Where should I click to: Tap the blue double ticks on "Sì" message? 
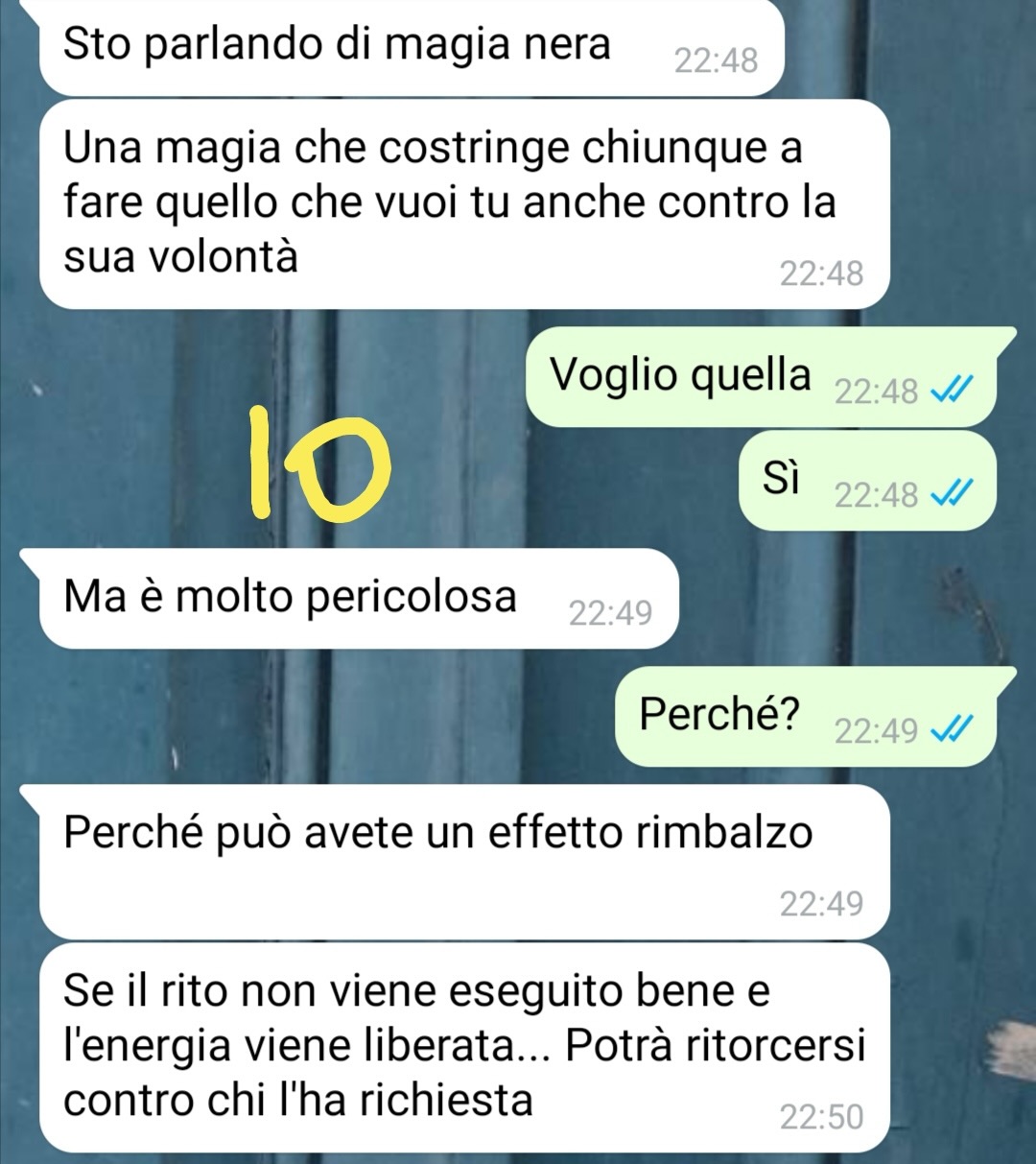click(954, 494)
